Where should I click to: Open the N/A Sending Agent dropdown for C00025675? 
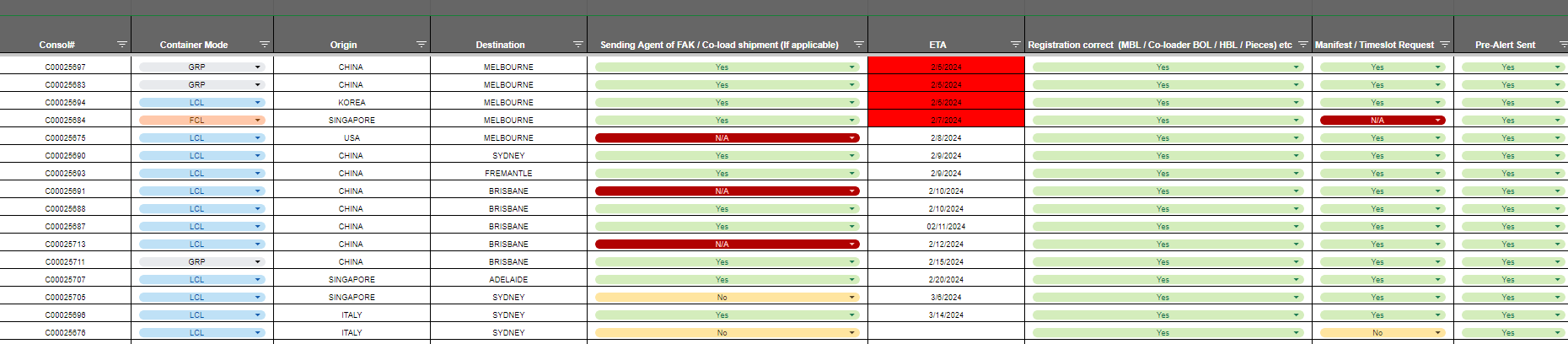click(728, 137)
